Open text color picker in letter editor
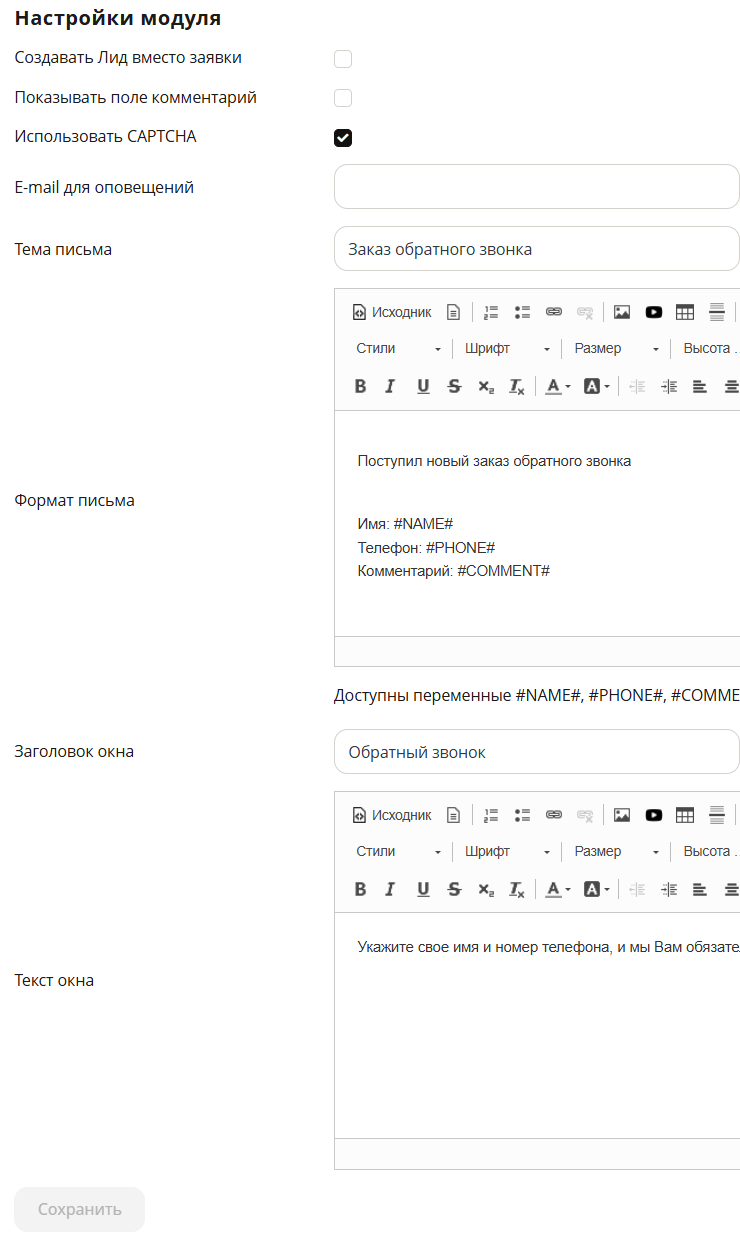740x1241 pixels. (558, 386)
